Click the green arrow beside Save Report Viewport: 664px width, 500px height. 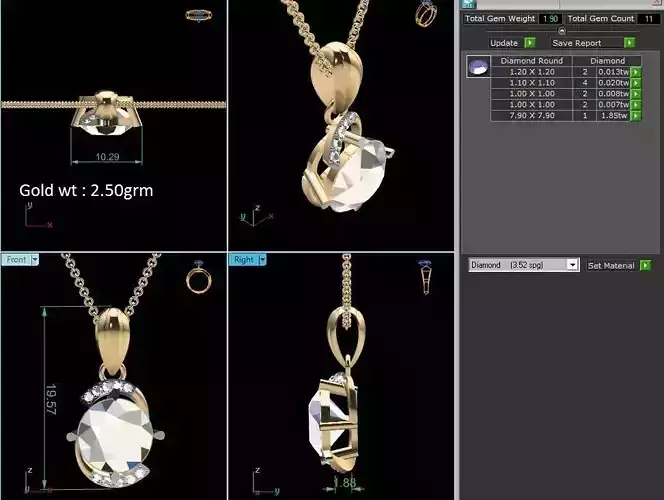(629, 43)
